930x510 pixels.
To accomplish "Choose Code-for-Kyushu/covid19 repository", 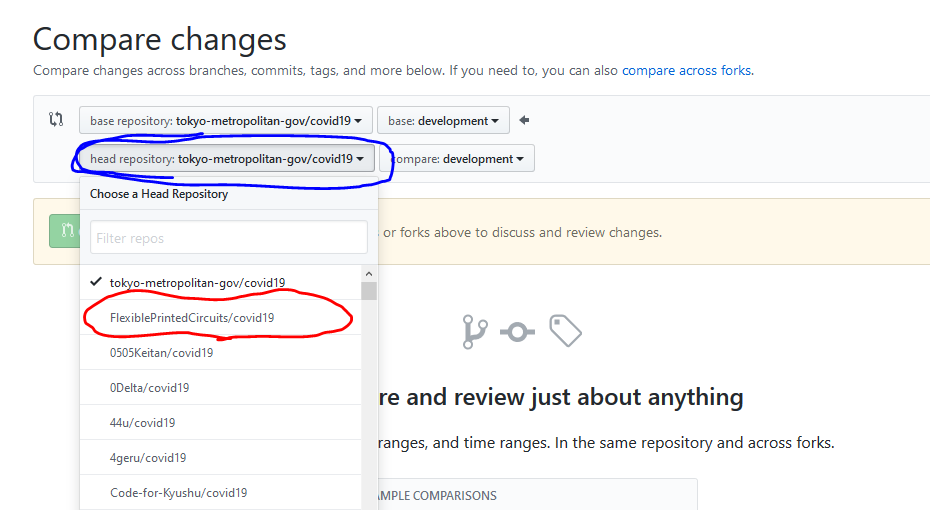I will point(178,492).
